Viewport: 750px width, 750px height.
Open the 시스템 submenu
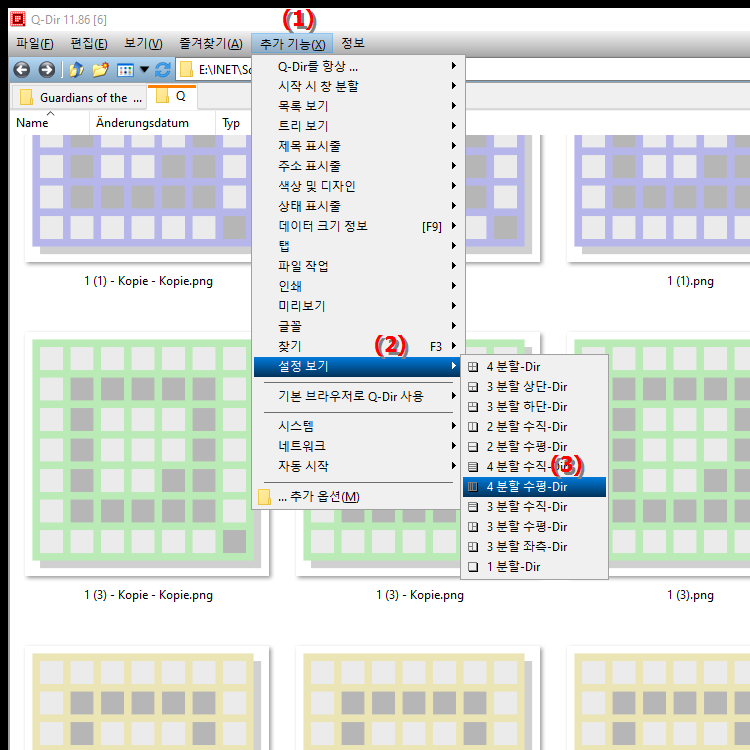click(358, 426)
